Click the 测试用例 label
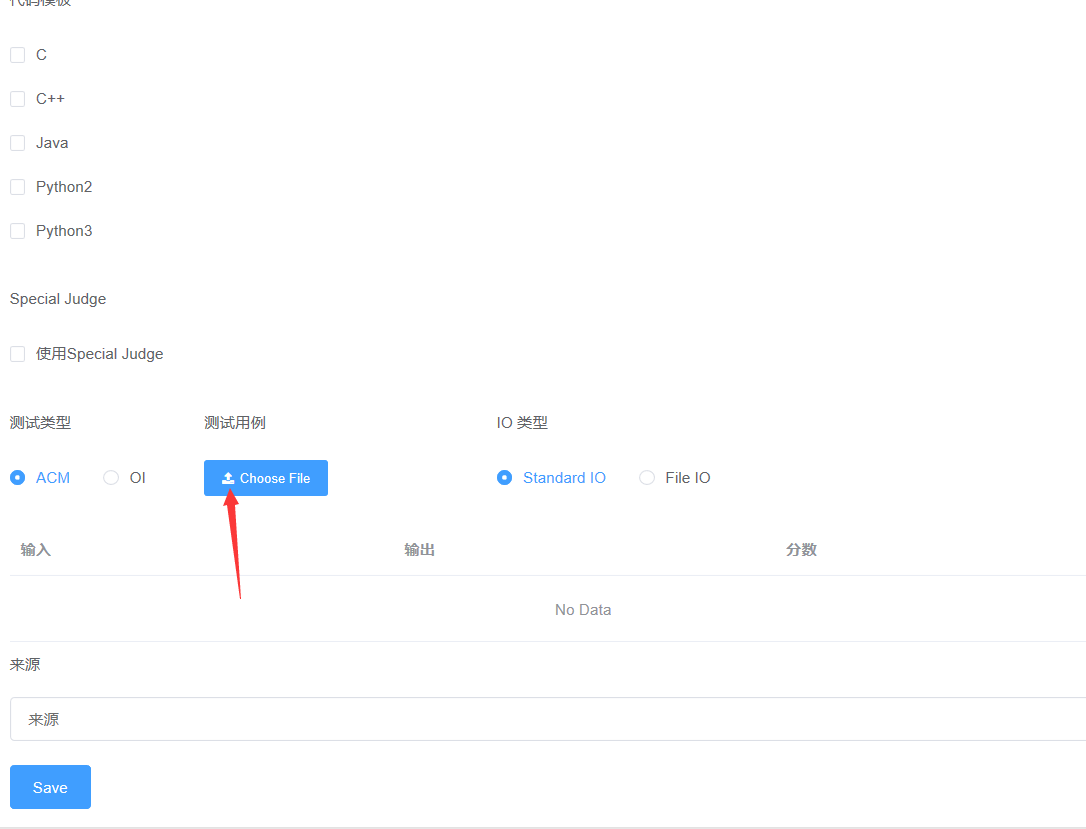The width and height of the screenshot is (1086, 829). [235, 422]
